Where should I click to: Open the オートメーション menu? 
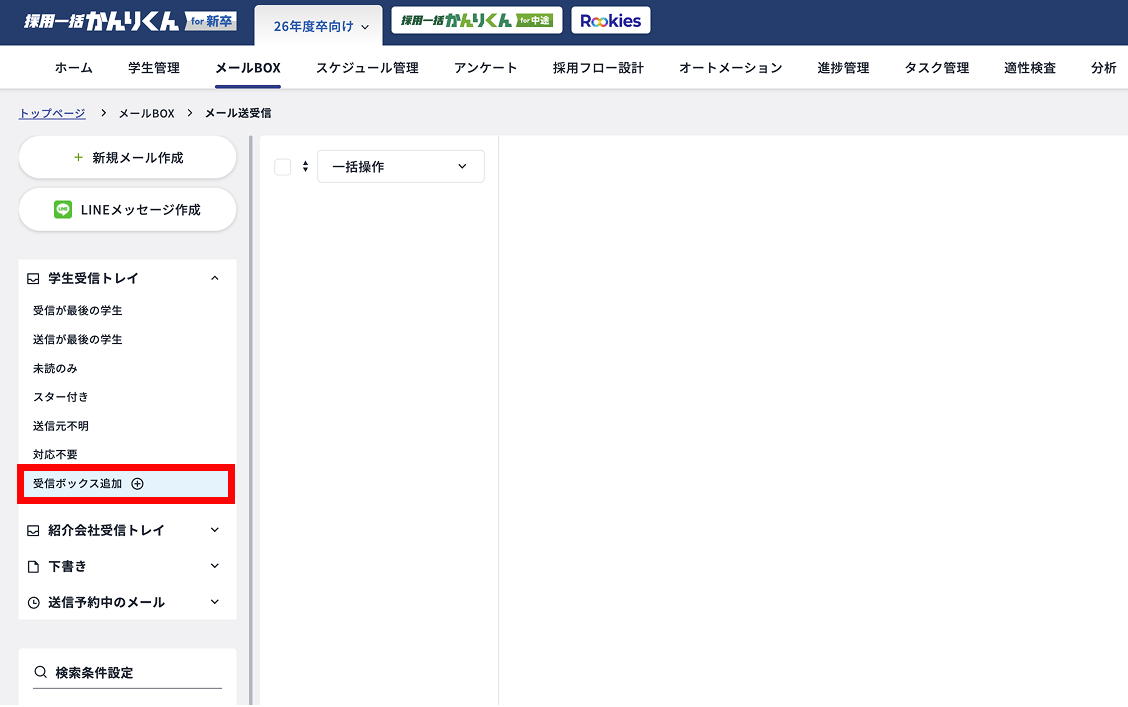[730, 67]
